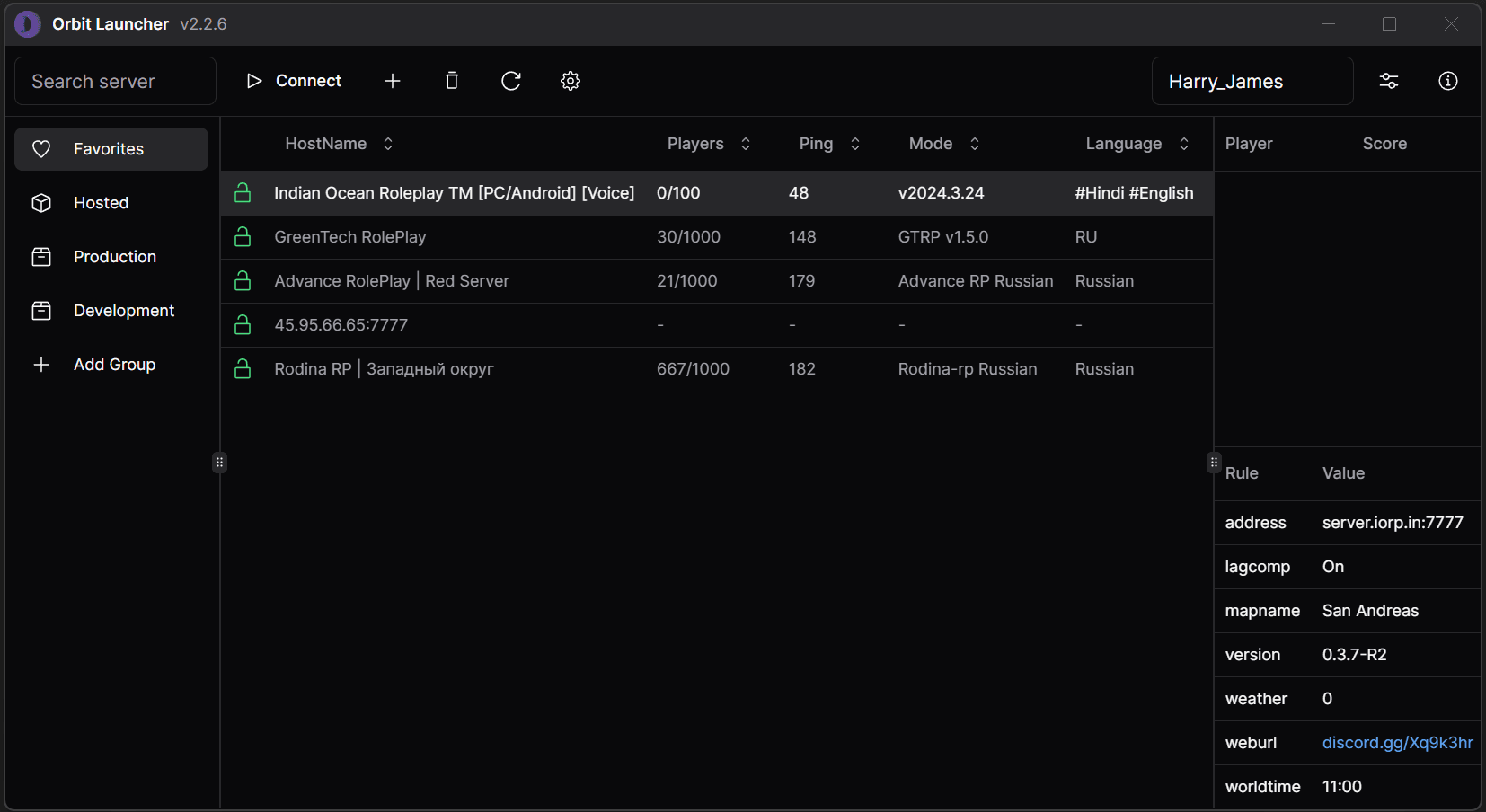Refresh the server list
This screenshot has width=1486, height=812.
tap(511, 81)
